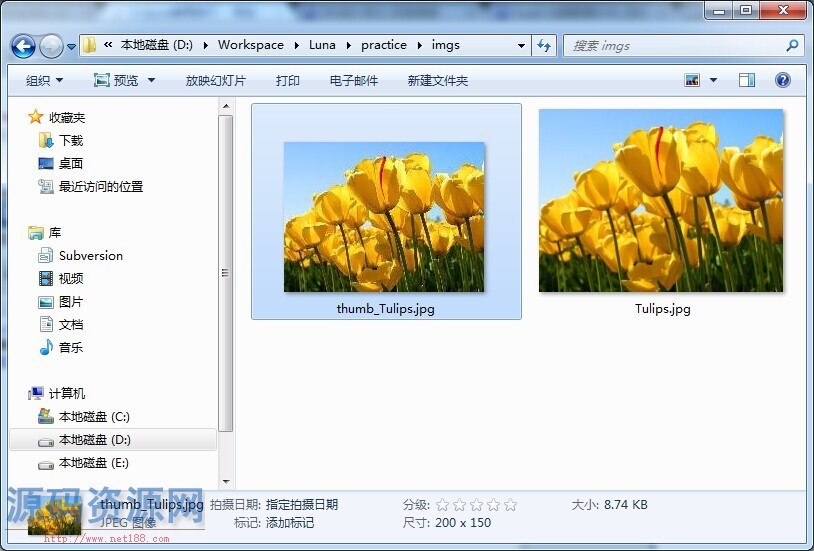Go back with the Back arrow button
This screenshot has height=551, width=814.
tap(23, 47)
